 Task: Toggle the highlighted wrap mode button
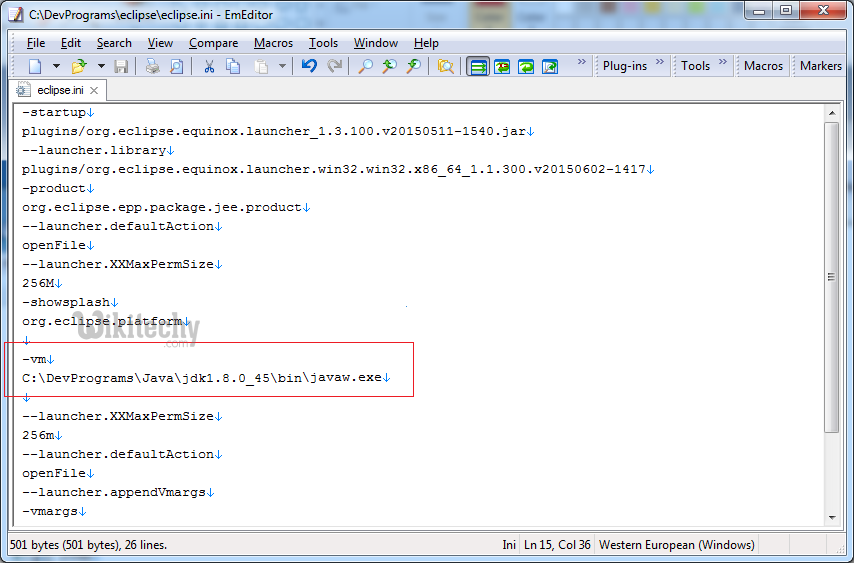point(478,66)
